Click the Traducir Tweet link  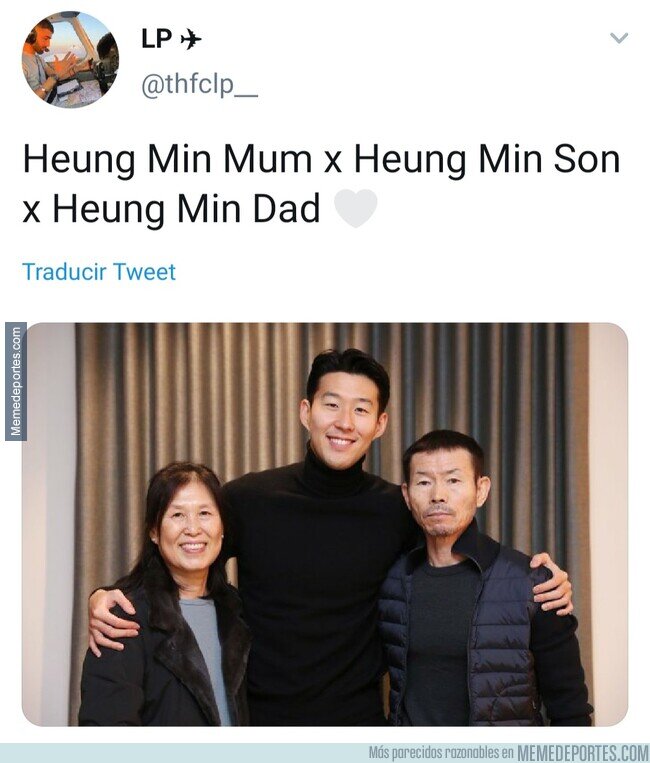tap(99, 272)
